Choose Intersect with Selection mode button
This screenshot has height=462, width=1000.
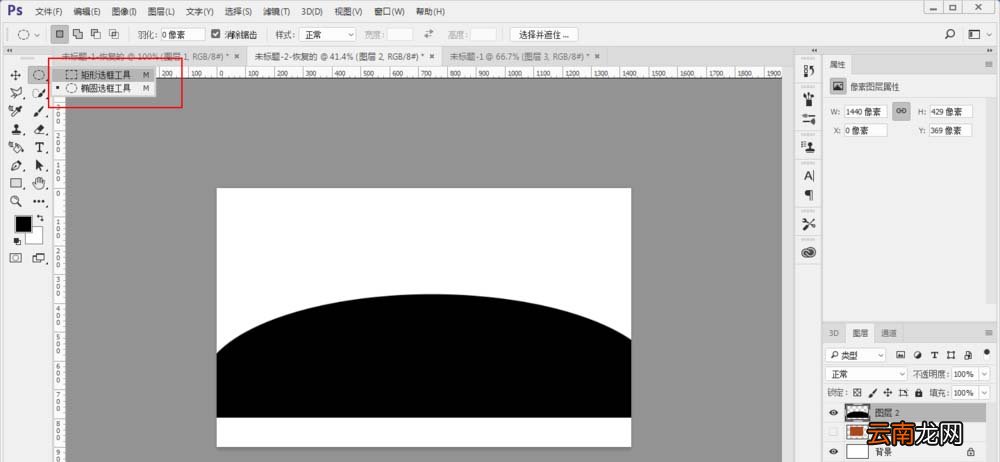point(114,34)
